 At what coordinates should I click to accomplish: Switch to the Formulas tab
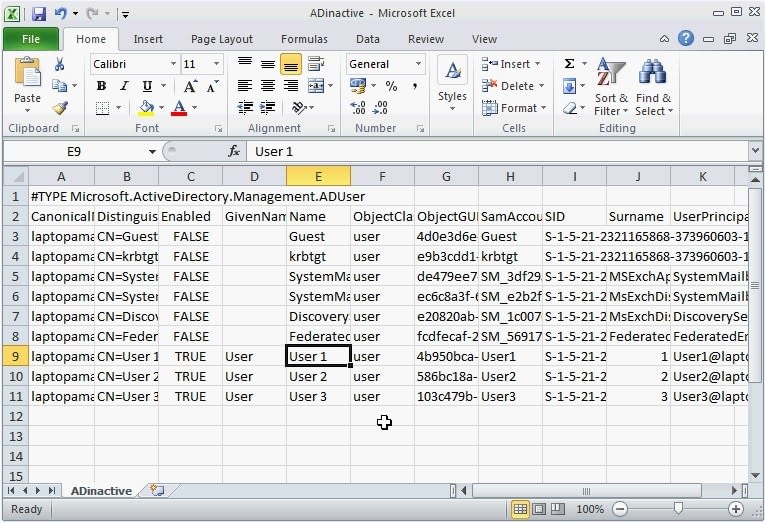[304, 39]
